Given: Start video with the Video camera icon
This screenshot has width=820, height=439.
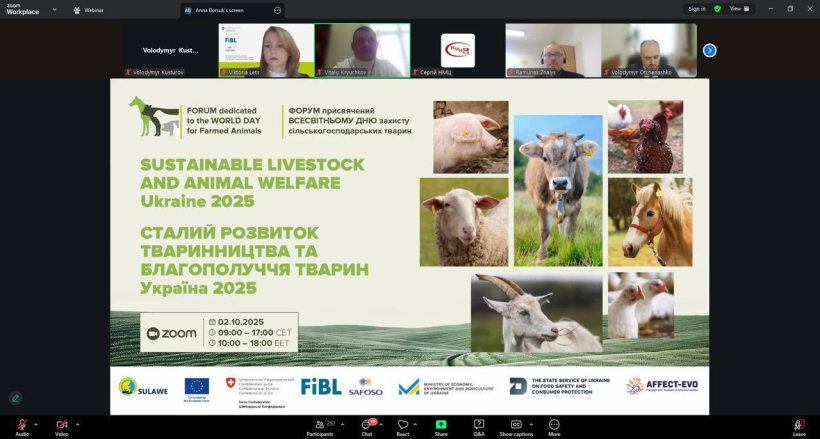Looking at the screenshot, I should (61, 425).
